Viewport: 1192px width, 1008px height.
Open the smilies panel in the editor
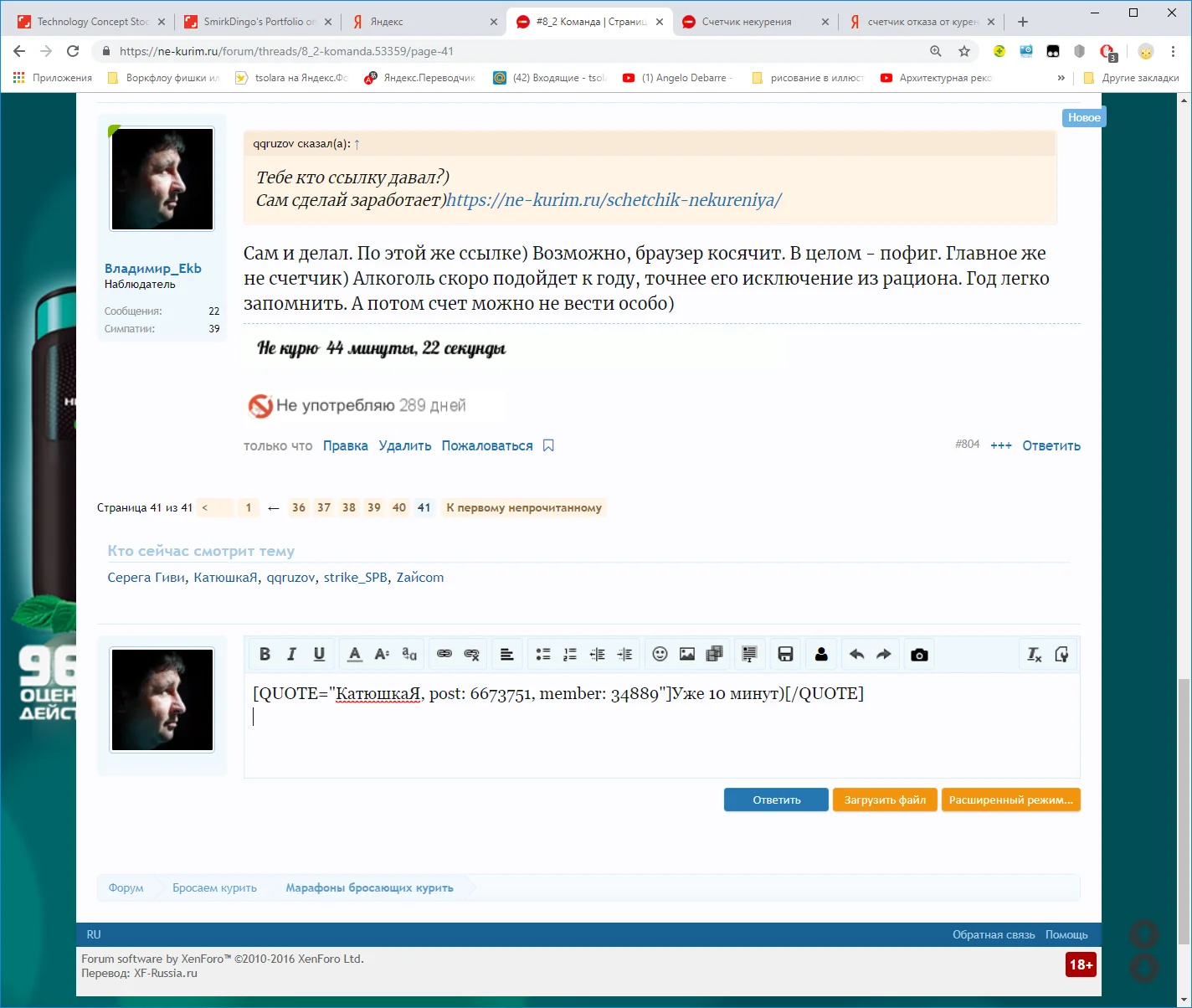tap(660, 655)
